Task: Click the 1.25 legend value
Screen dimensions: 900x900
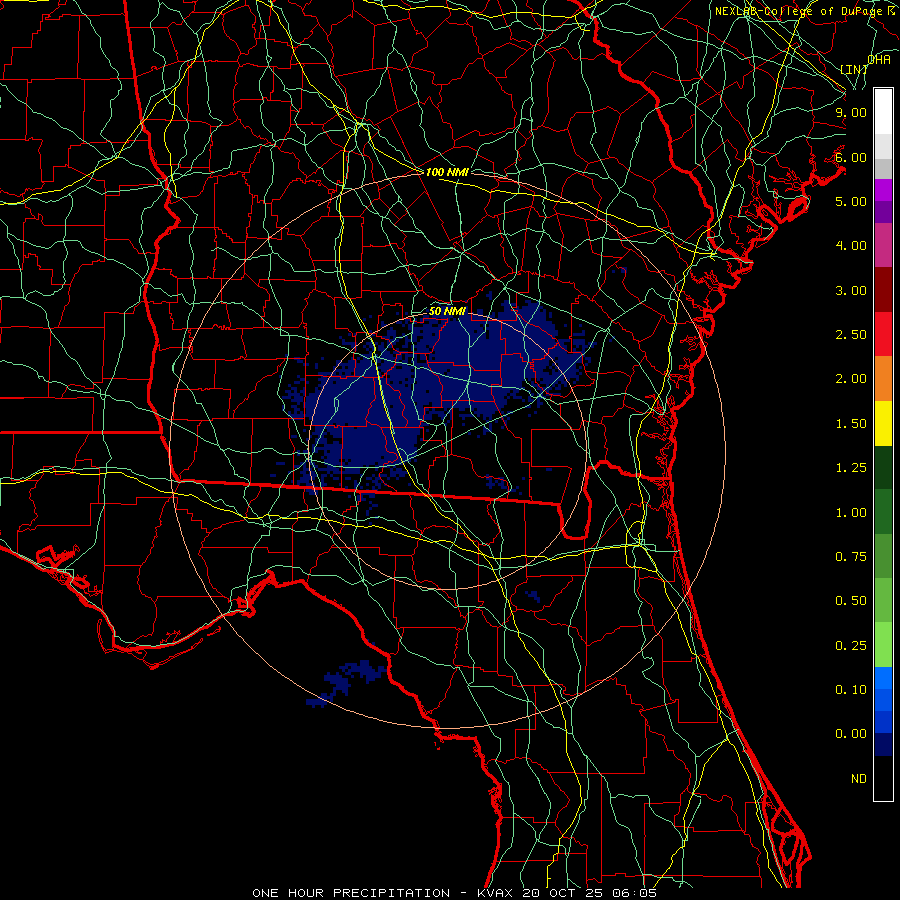Action: (851, 468)
